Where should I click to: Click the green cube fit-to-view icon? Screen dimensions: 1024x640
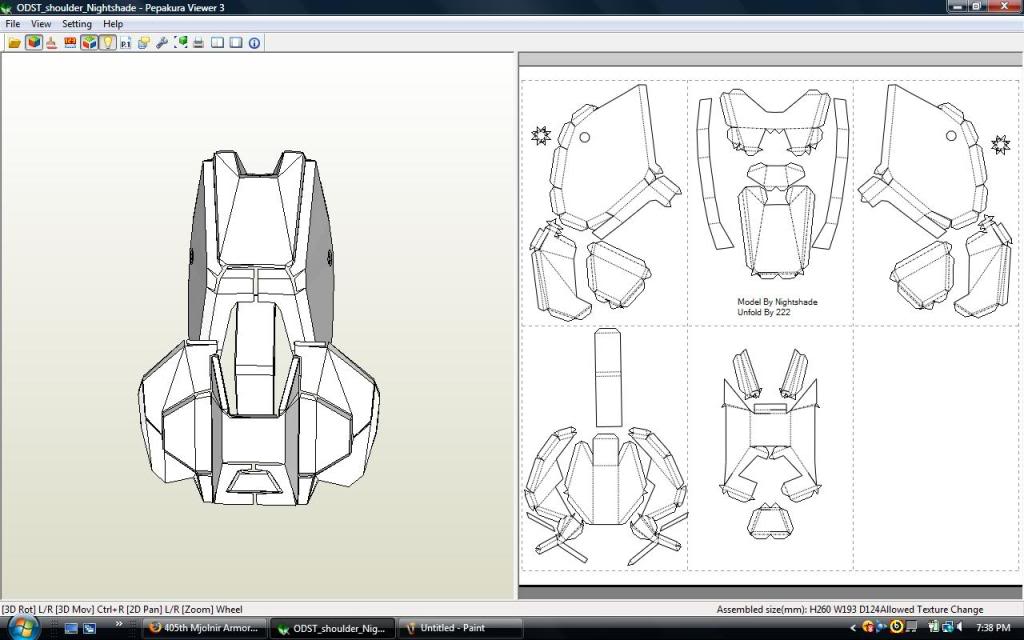181,42
